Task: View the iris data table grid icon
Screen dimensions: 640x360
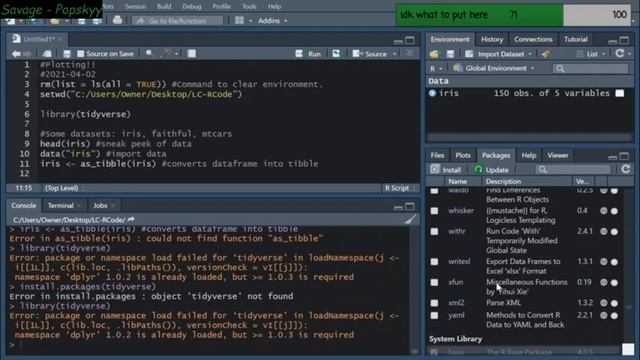Action: 620,93
